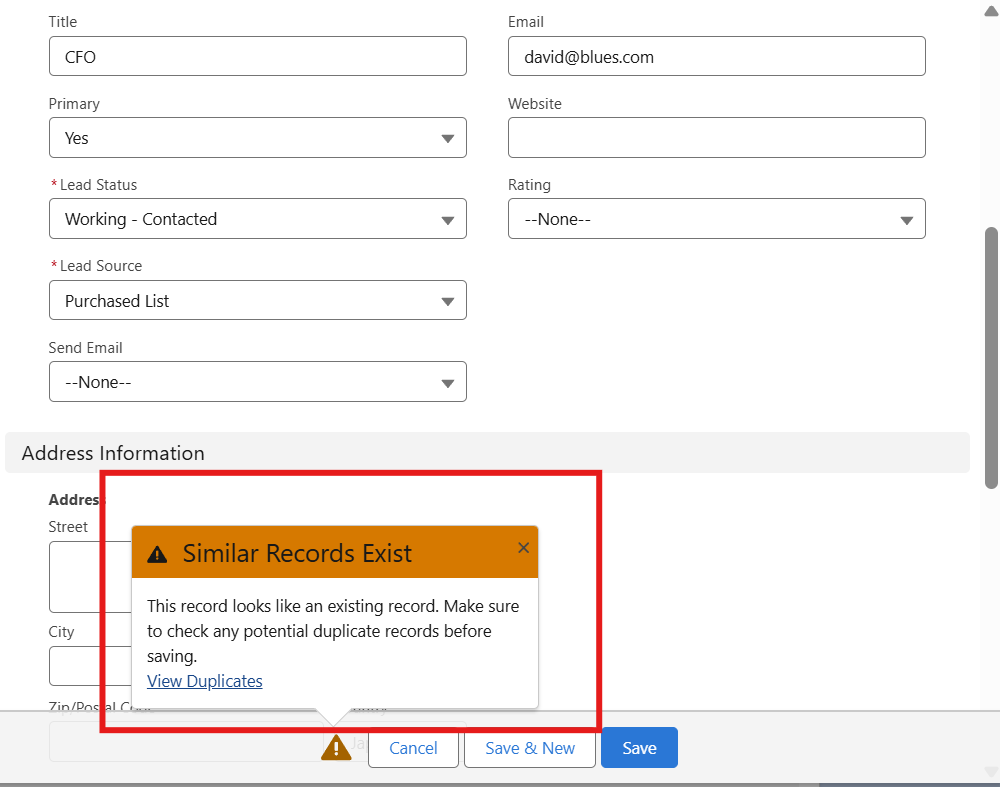Open the Primary dropdown showing Yes
The width and height of the screenshot is (1000, 787).
click(x=257, y=138)
